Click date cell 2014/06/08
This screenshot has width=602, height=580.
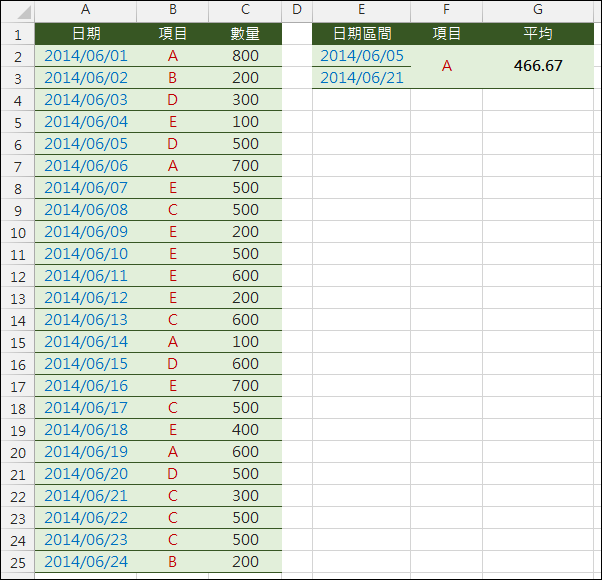[x=86, y=210]
